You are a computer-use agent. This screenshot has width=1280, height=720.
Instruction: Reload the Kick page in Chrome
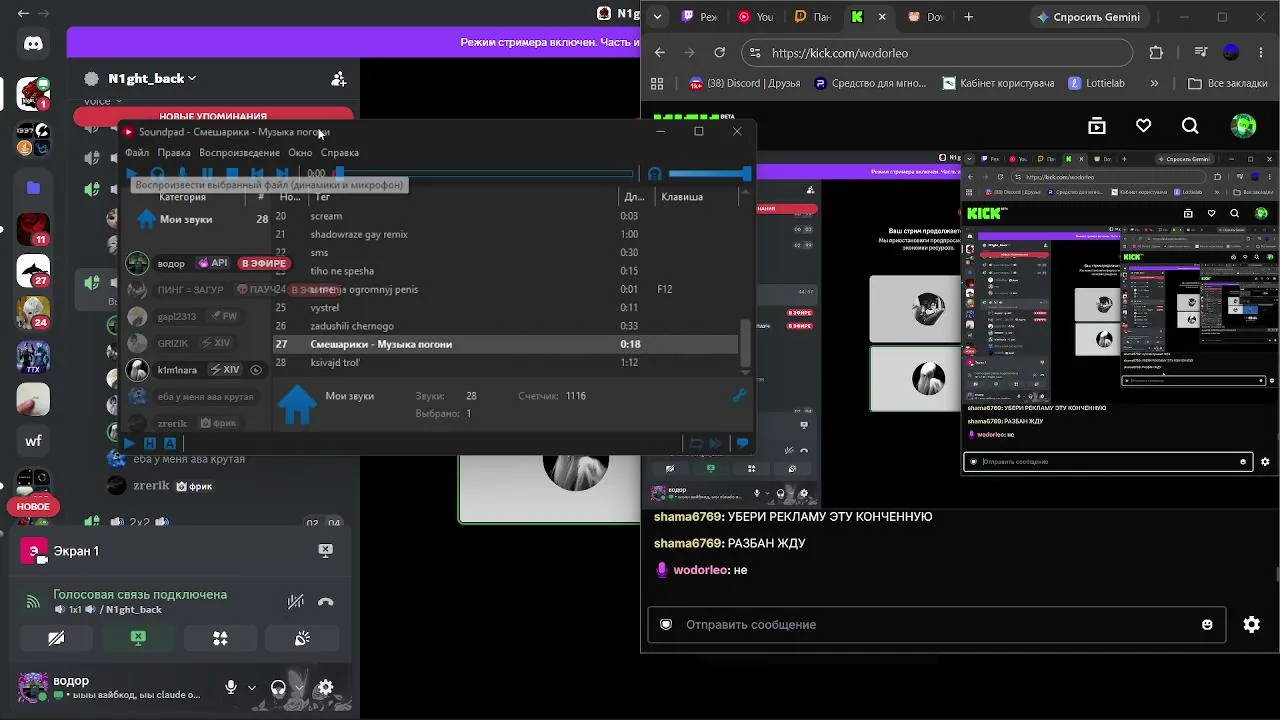pos(720,53)
